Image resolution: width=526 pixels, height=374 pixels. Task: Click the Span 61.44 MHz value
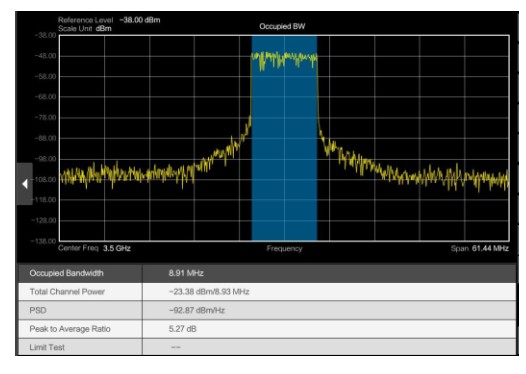[490, 248]
